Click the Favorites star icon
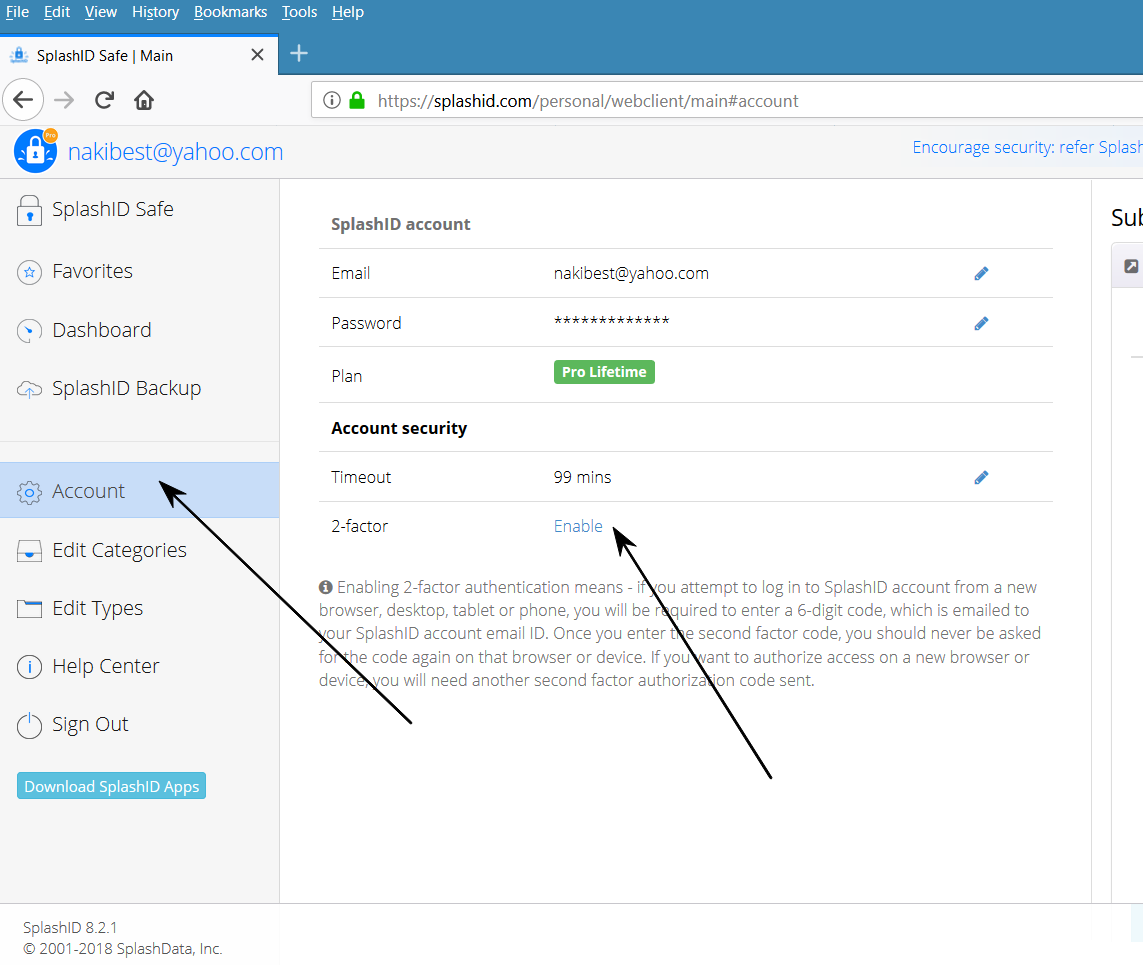Image resolution: width=1143 pixels, height=965 pixels. [29, 273]
